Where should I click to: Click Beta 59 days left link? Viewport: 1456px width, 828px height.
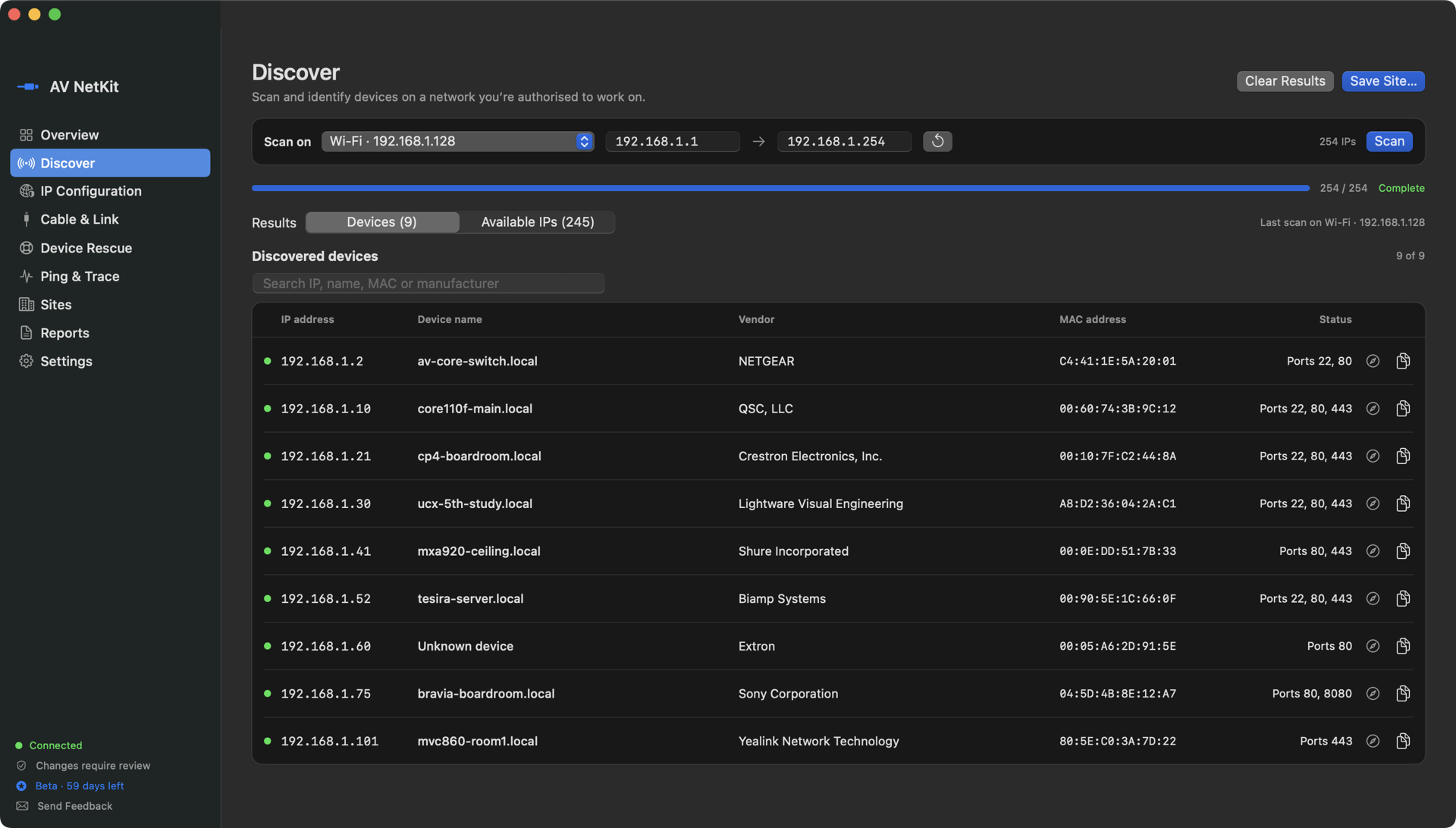point(80,786)
